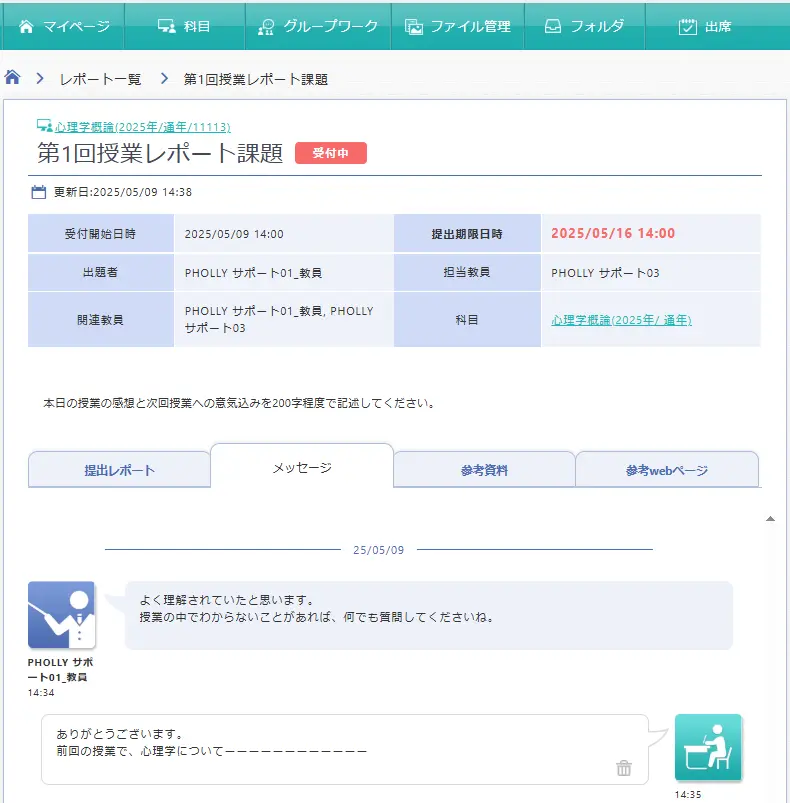Open the フォルダ menu item

click(585, 26)
